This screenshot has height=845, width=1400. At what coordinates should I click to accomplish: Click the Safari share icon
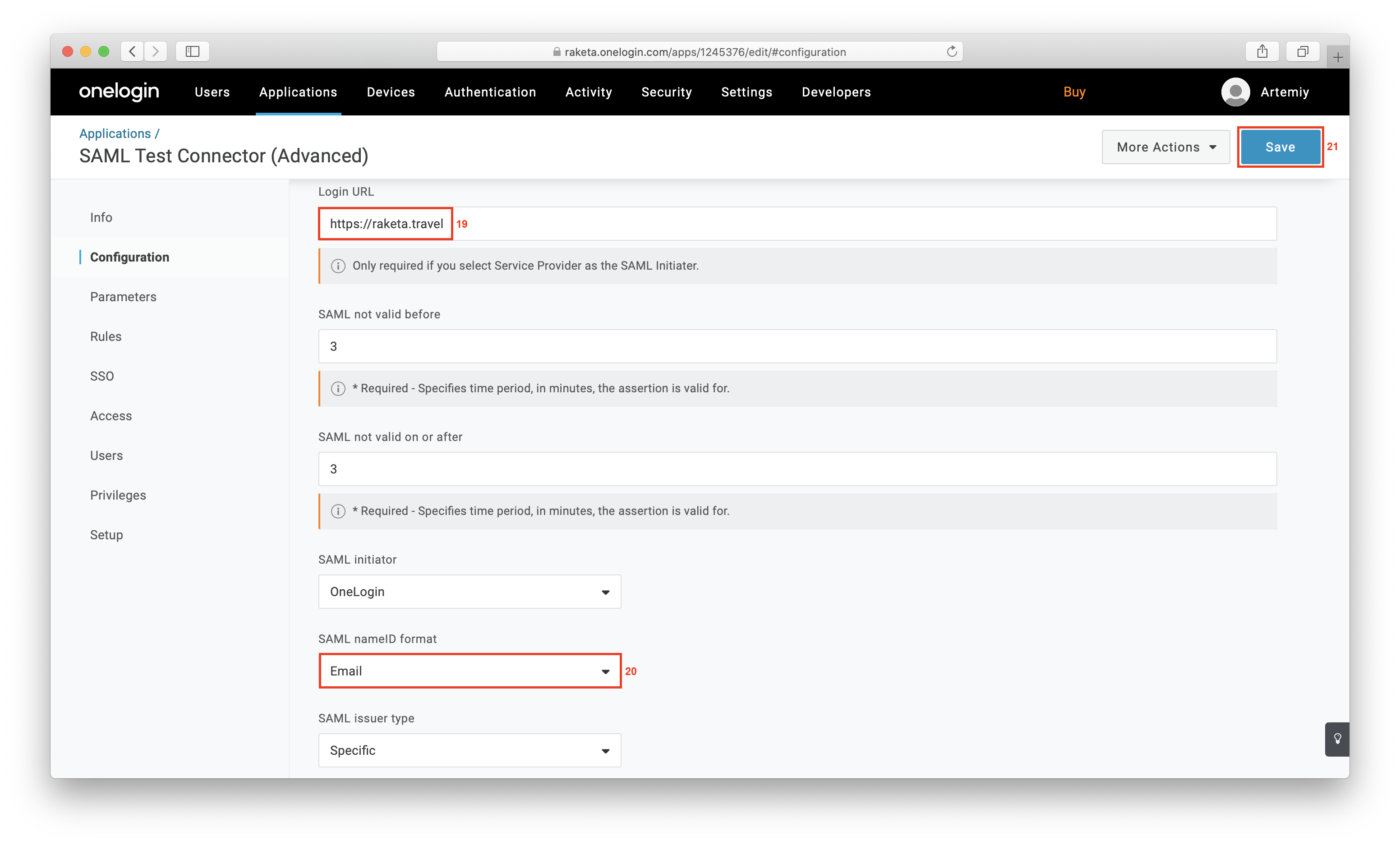coord(1262,52)
